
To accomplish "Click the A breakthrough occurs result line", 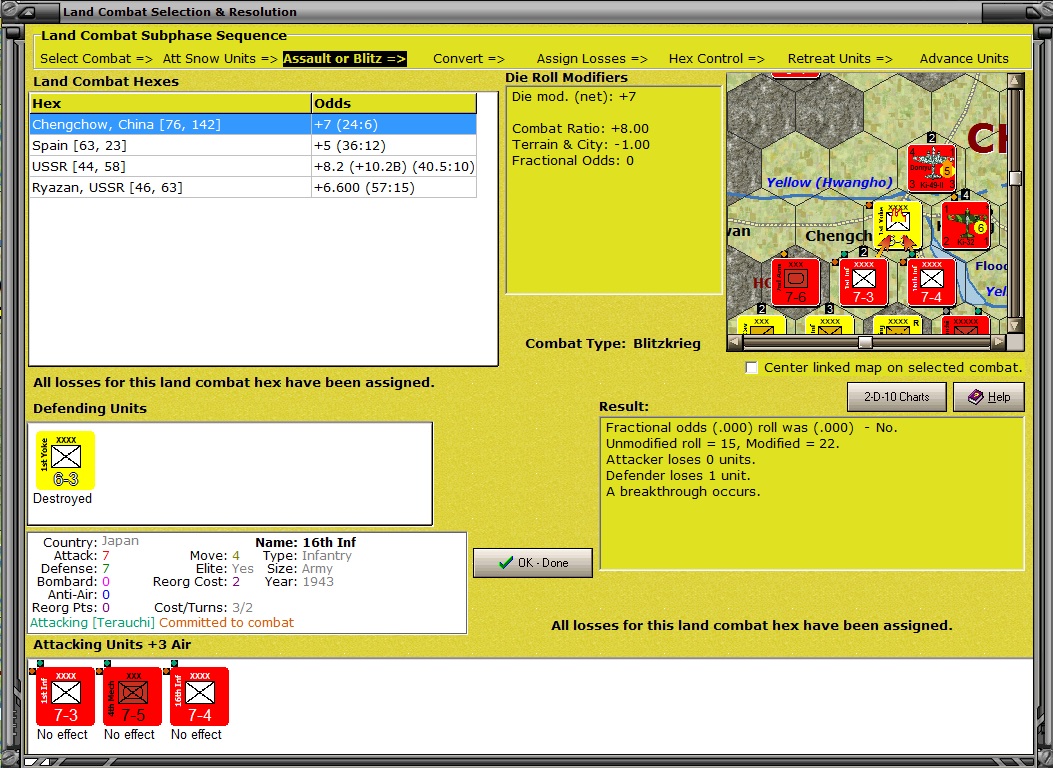I will pos(683,491).
